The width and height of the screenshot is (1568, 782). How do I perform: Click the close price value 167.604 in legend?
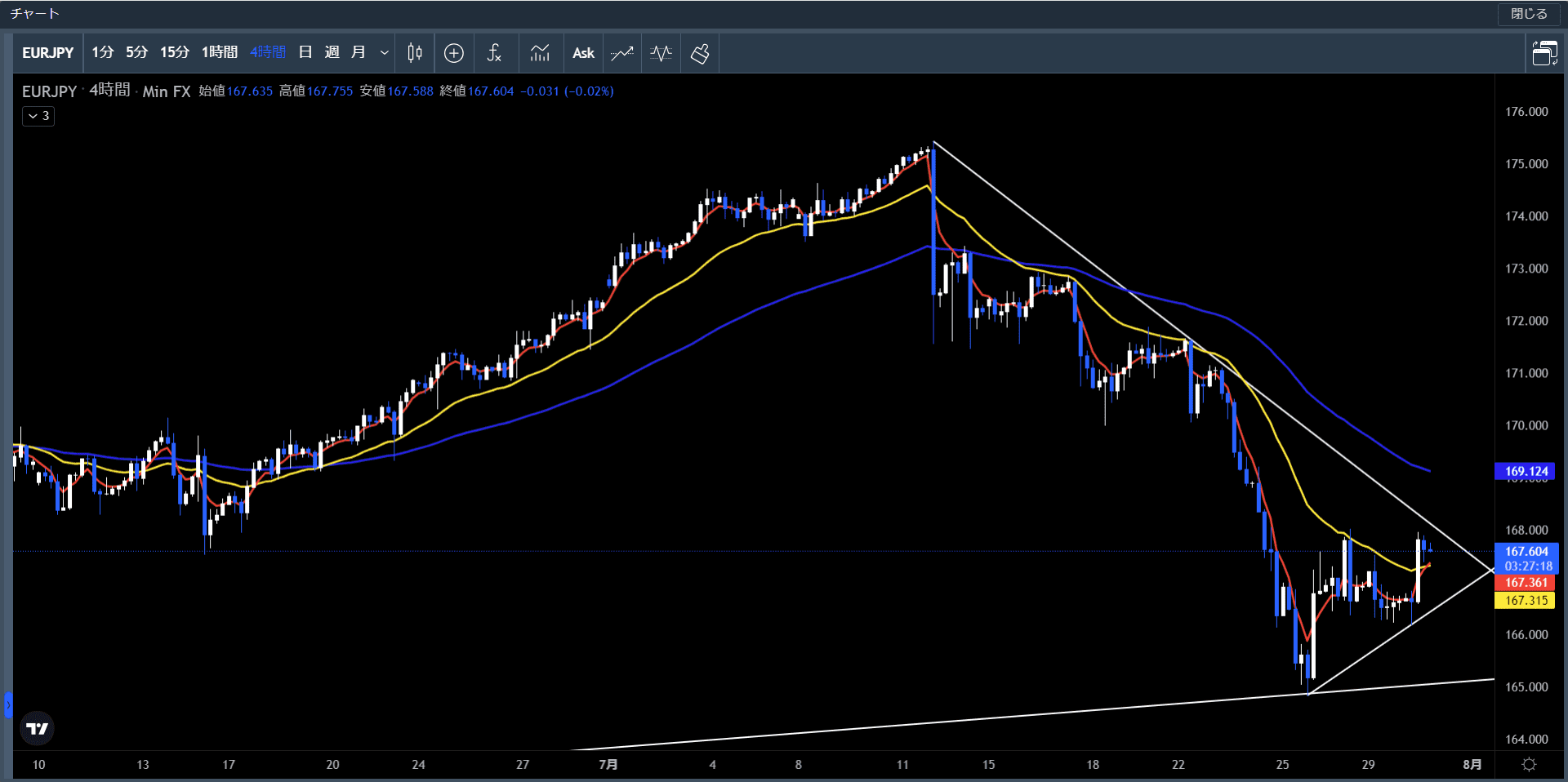(491, 91)
